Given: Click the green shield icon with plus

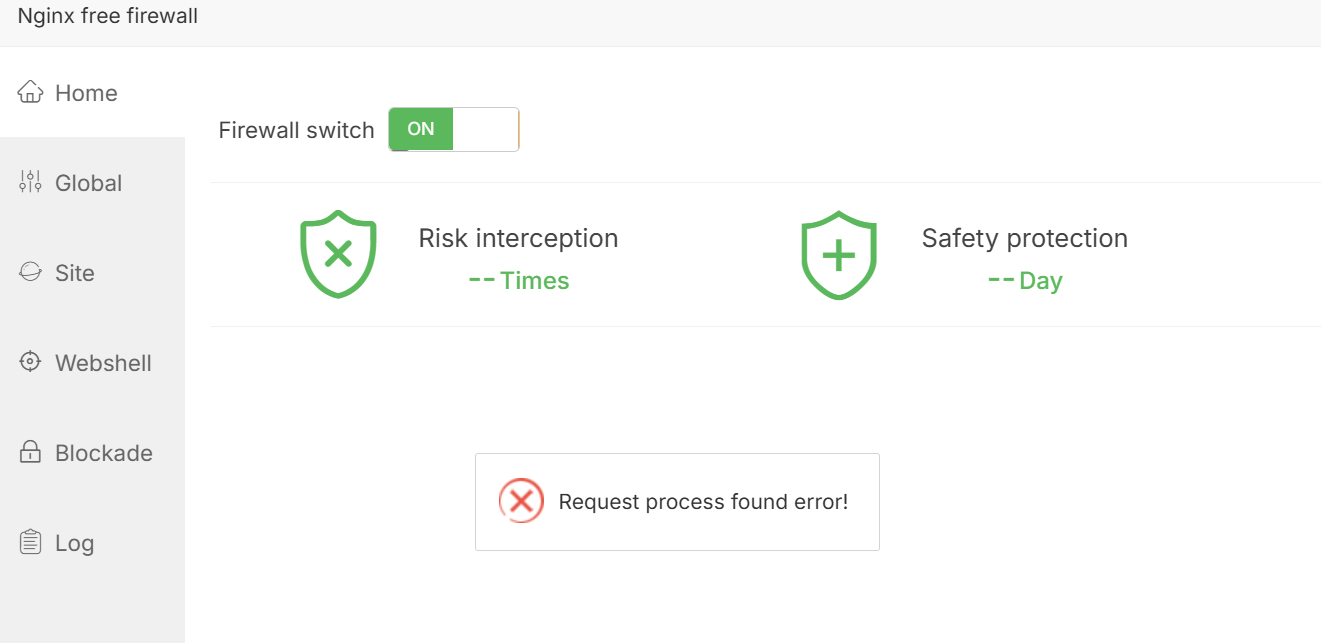Looking at the screenshot, I should 839,254.
